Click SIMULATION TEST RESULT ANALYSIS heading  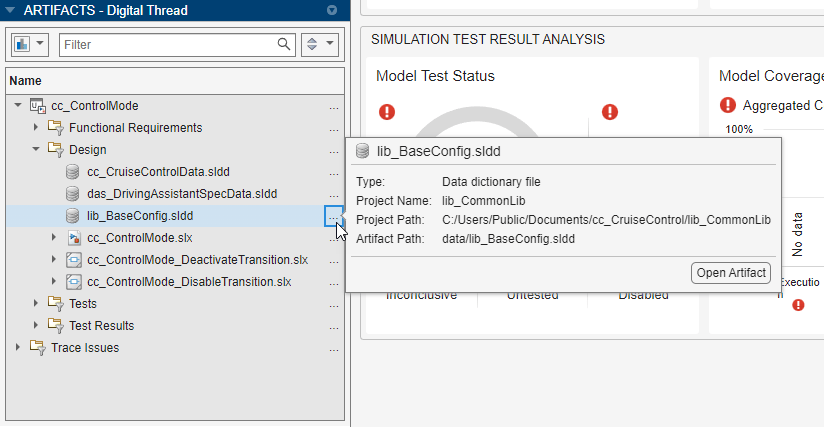coord(488,39)
